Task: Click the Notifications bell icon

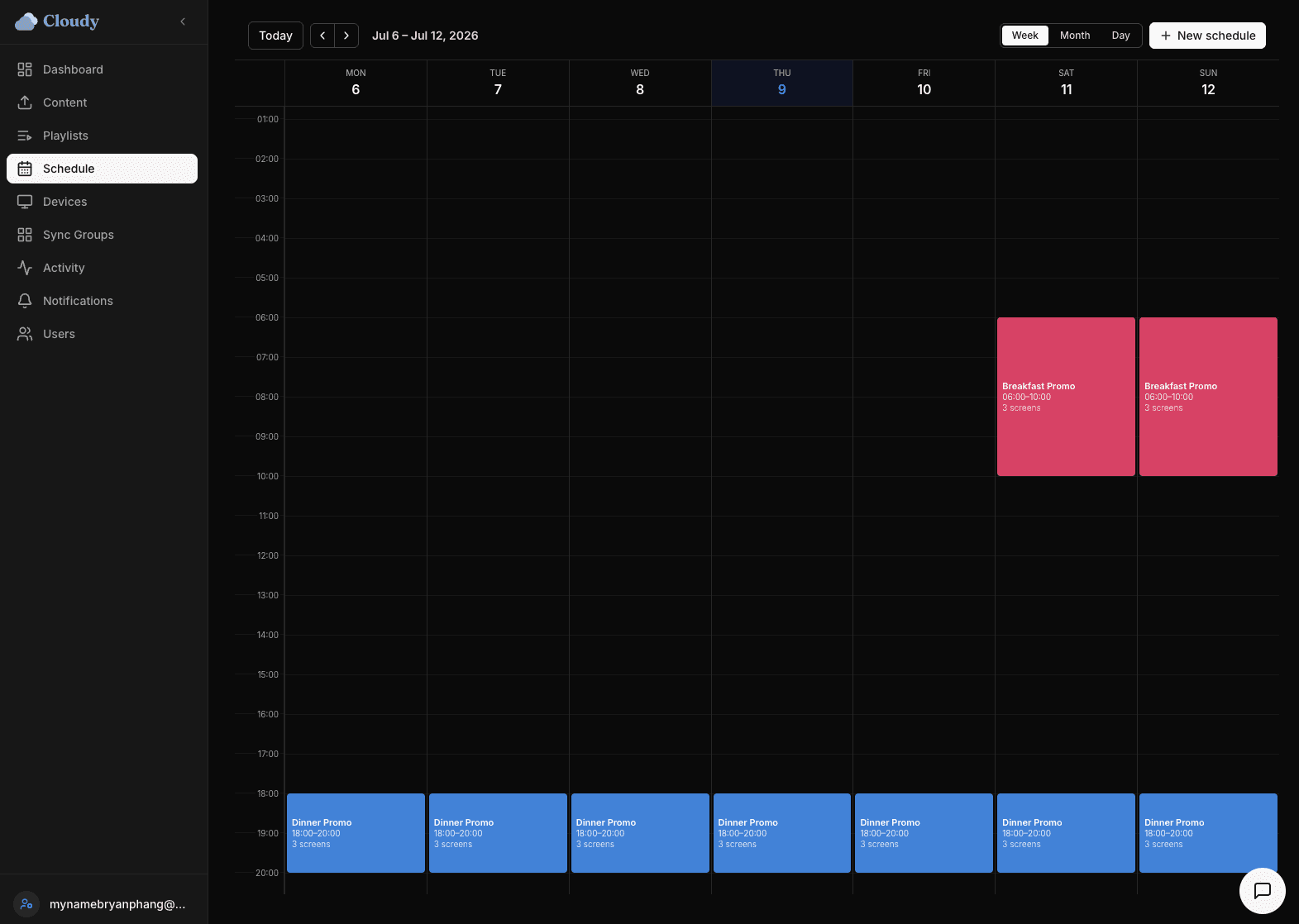Action: pos(25,301)
